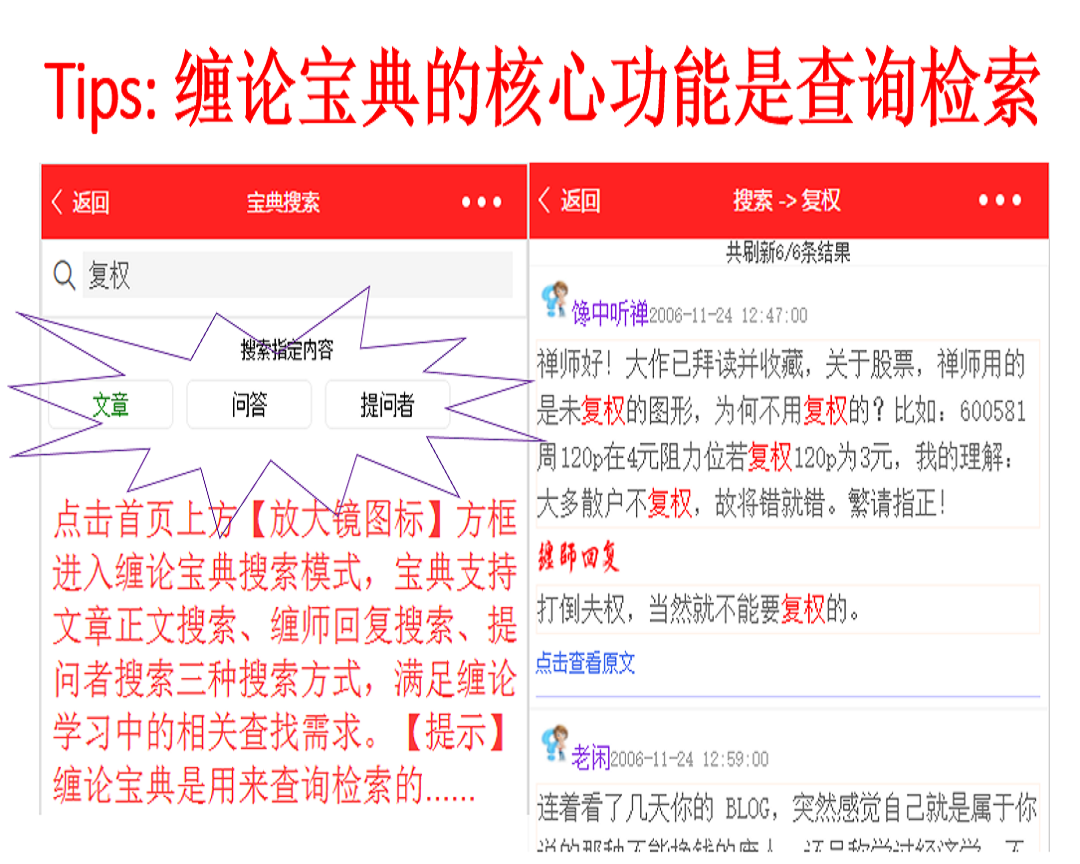This screenshot has height=864, width=1080.
Task: Focus the search field containing 复权
Action: pos(297,275)
